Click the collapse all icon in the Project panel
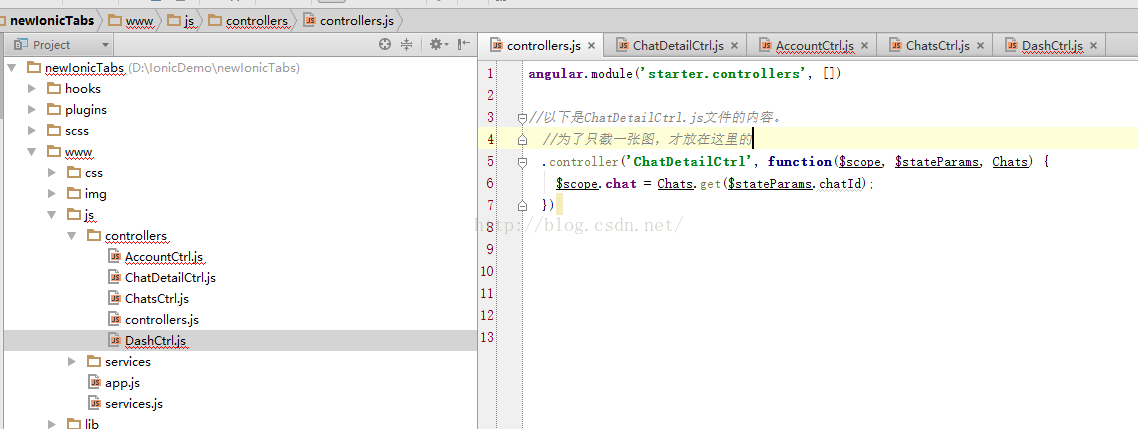This screenshot has width=1138, height=429. (406, 44)
